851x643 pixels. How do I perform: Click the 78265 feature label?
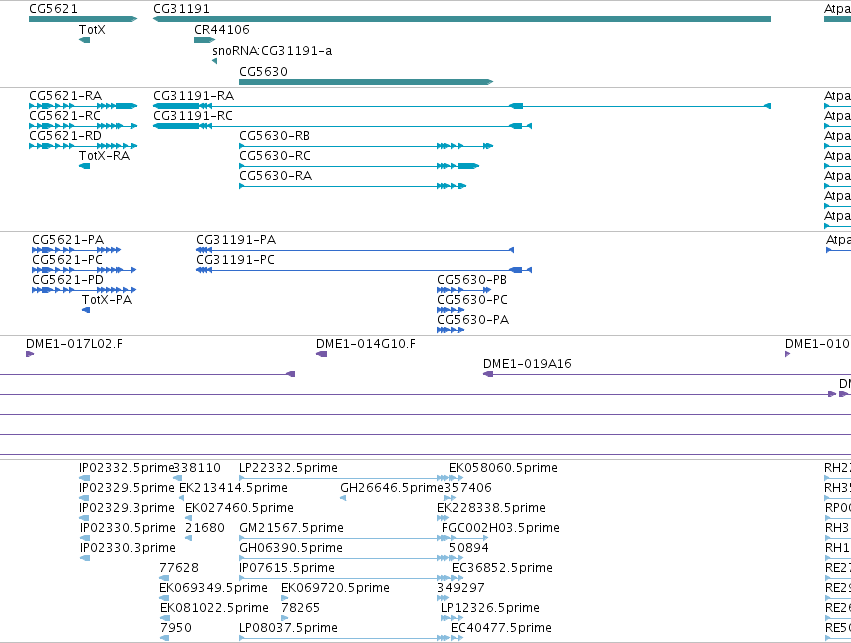(301, 609)
